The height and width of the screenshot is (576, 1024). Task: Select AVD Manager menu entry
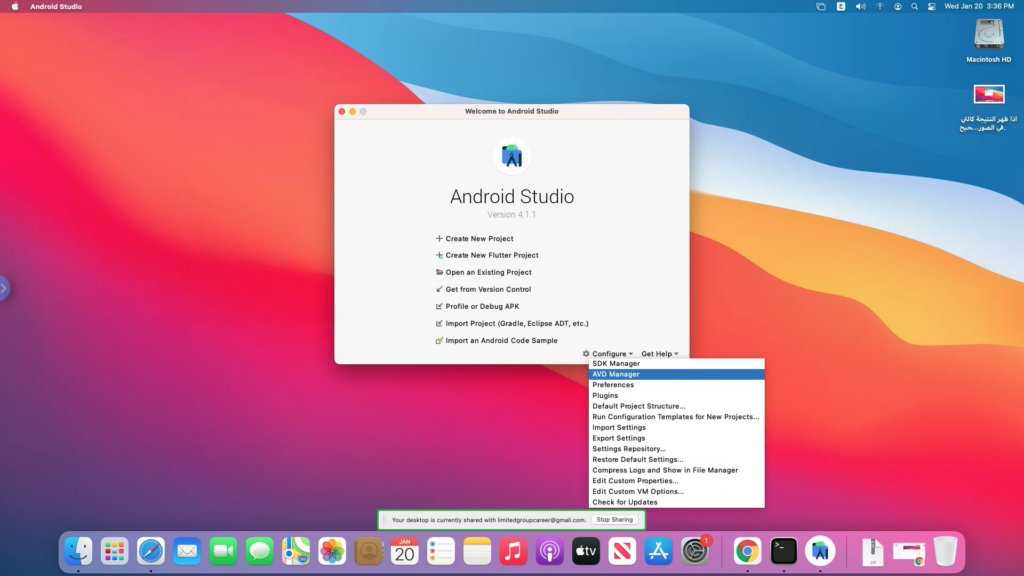tap(677, 374)
